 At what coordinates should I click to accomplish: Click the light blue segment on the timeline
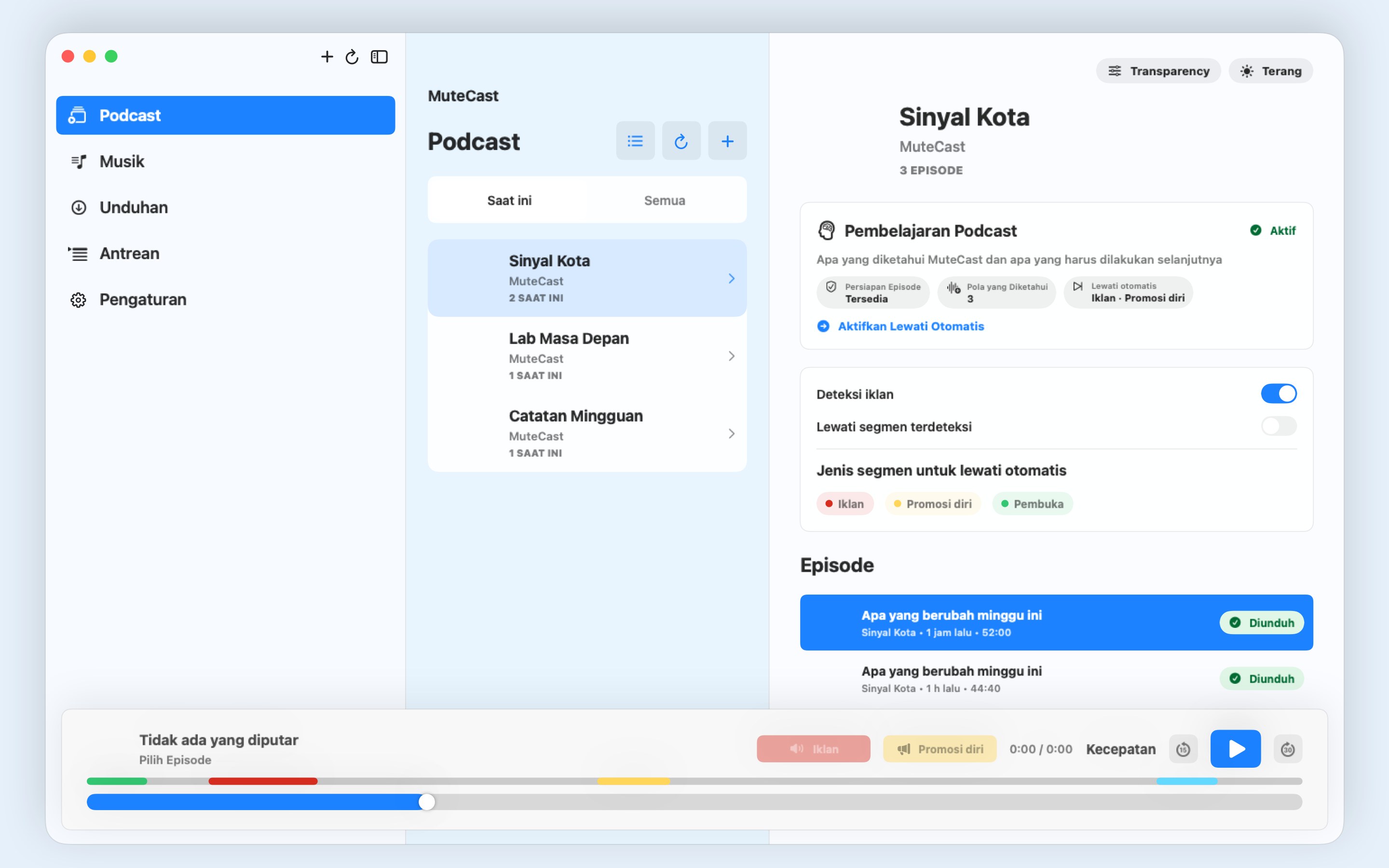(x=1186, y=781)
